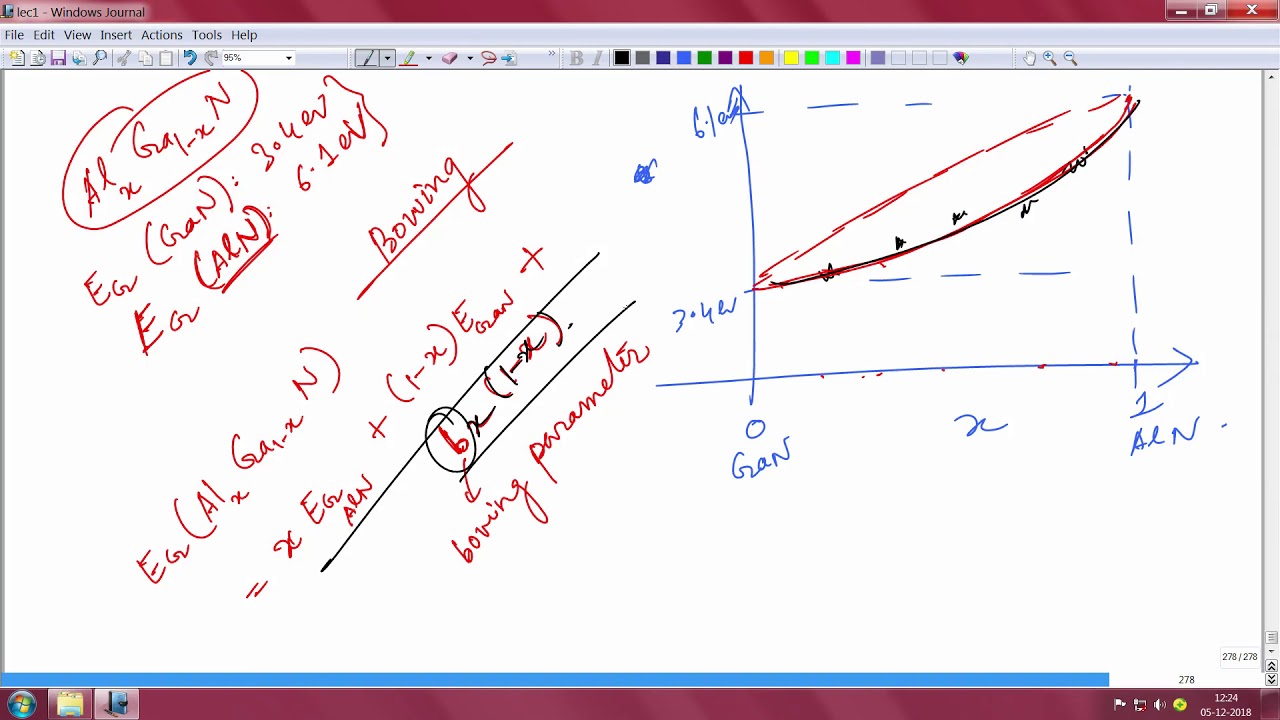Screen dimensions: 1280x720
Task: Open the Pen style dropdown arrow
Action: (x=387, y=58)
